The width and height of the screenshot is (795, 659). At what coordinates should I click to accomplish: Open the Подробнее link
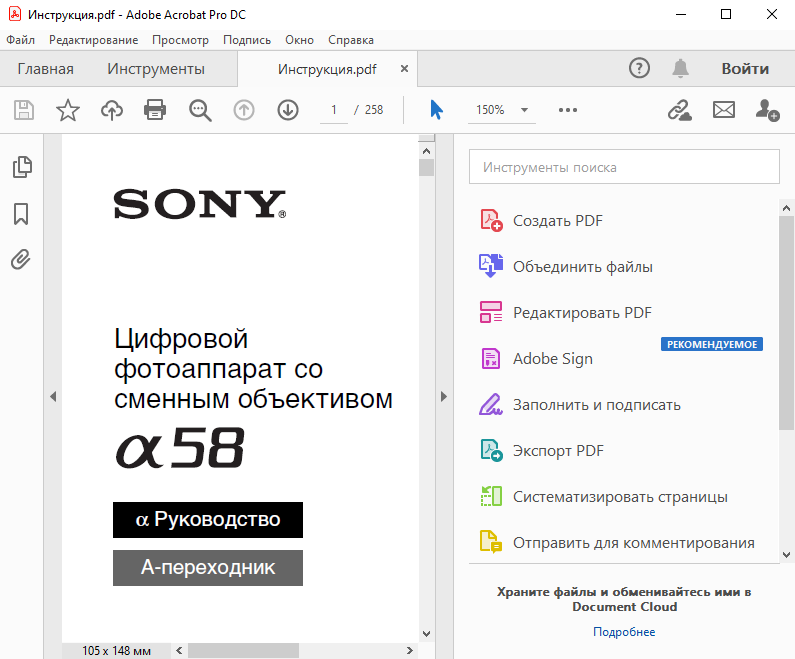[624, 632]
